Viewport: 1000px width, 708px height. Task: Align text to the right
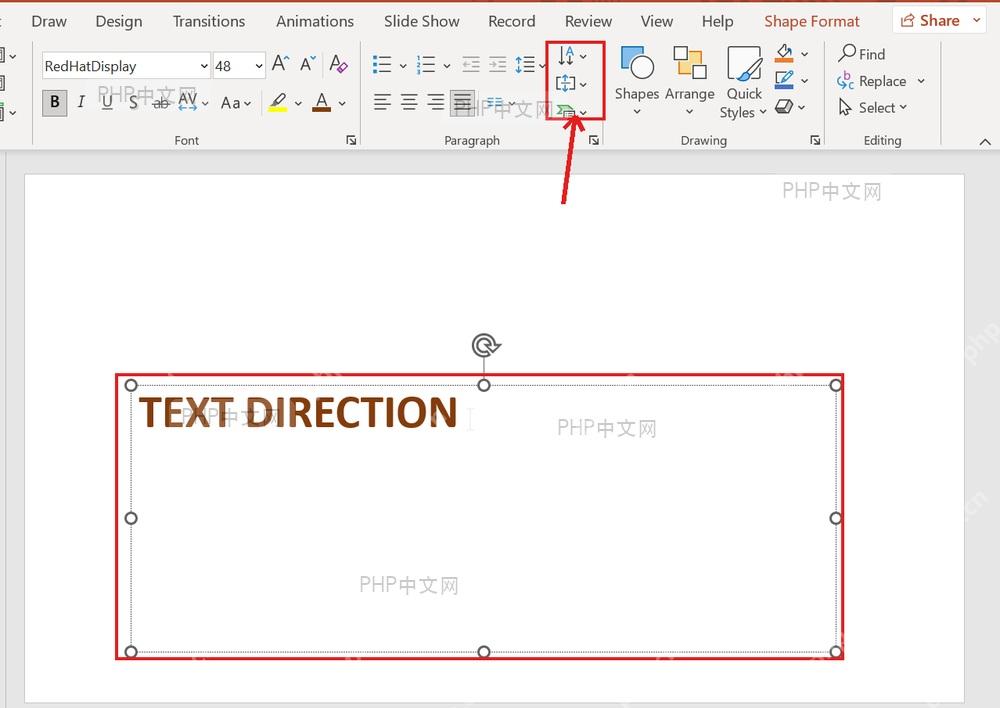(436, 102)
